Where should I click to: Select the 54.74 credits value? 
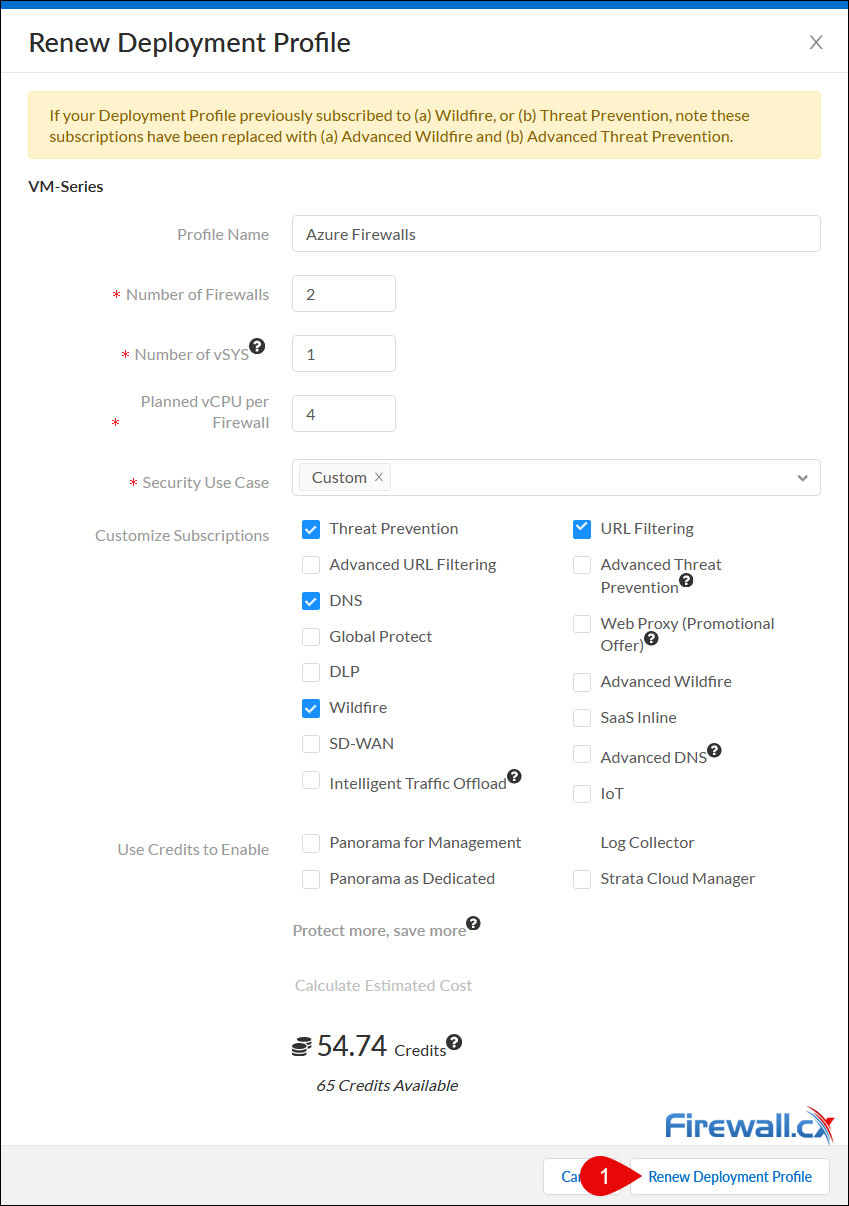pyautogui.click(x=352, y=1046)
